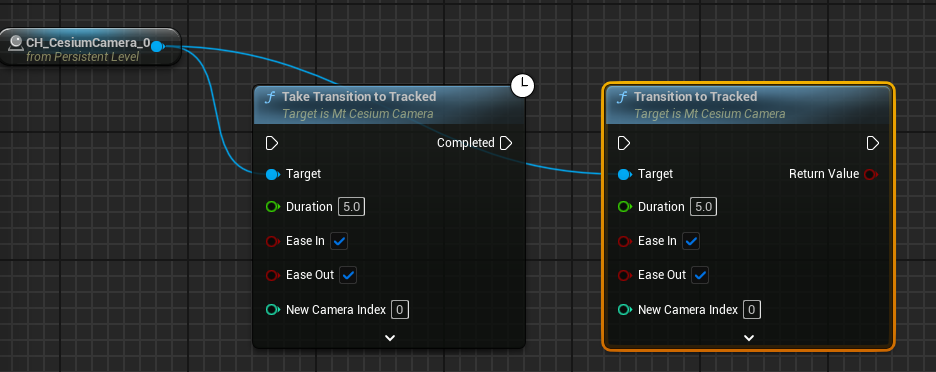Select the highlighted Transition to Tracked title
Screen dimensions: 936x372
tap(695, 97)
